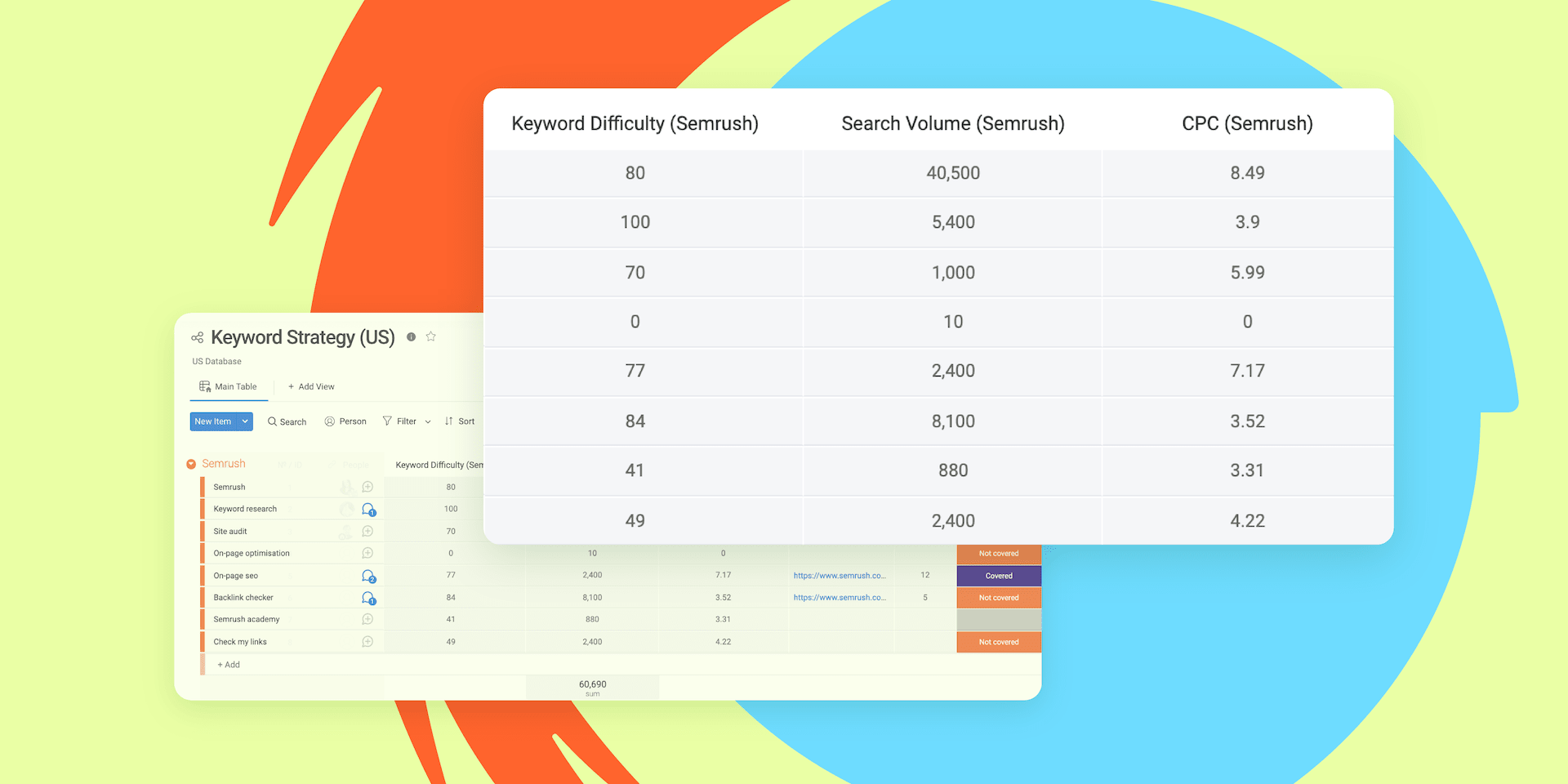Open the semrush link in Backlink checker row
Screen dimensions: 1568x784
coord(840,598)
